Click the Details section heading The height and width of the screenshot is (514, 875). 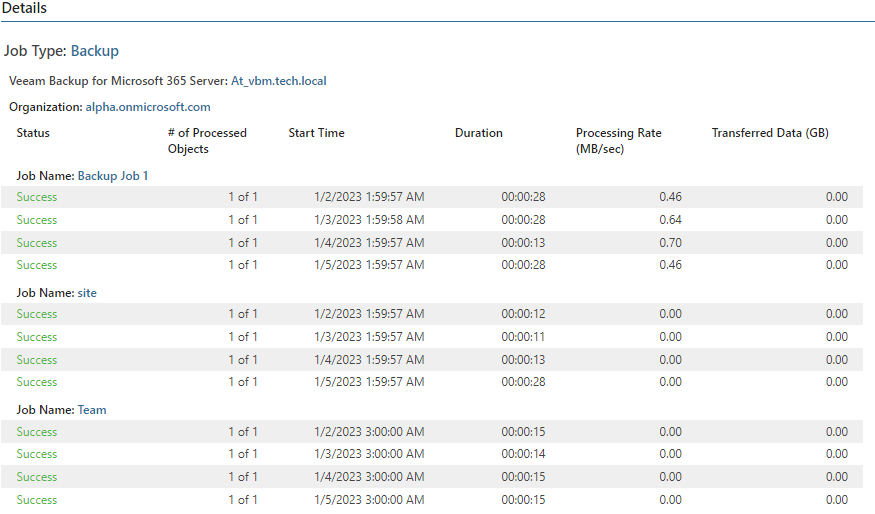coord(25,8)
